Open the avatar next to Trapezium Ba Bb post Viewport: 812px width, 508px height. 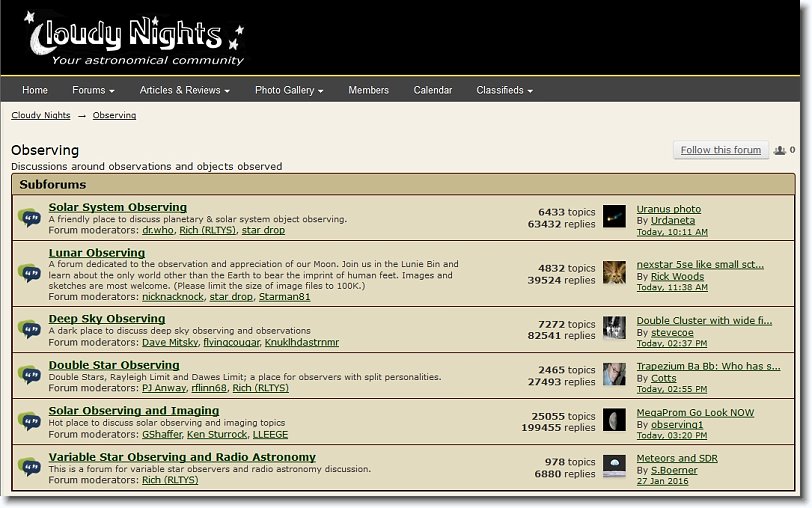(x=614, y=374)
